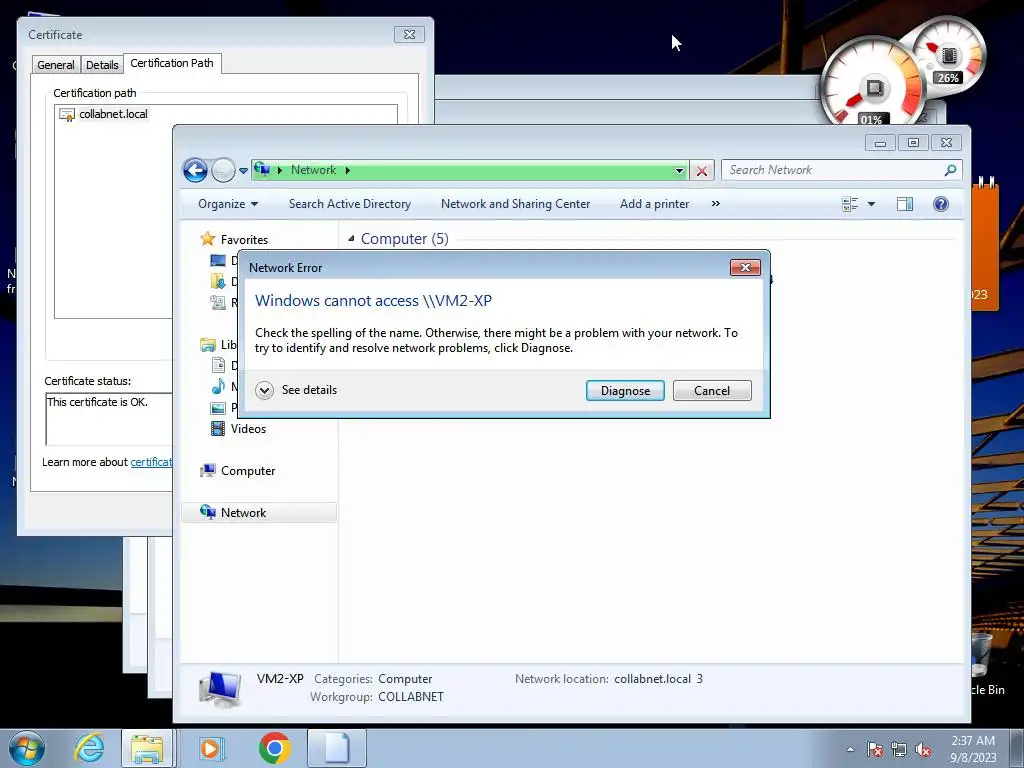Click the Documents library icon

[219, 366]
